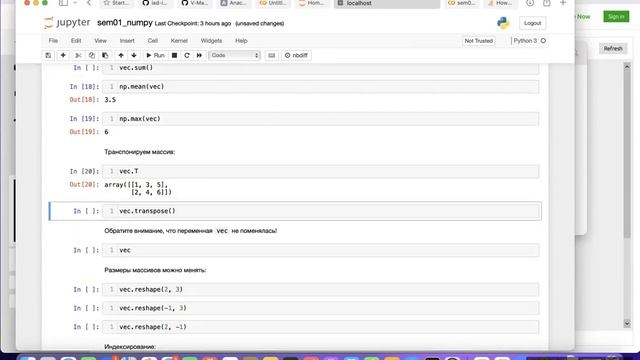Click the vec.sum() code cell
This screenshot has height=360, width=640.
pos(321,68)
